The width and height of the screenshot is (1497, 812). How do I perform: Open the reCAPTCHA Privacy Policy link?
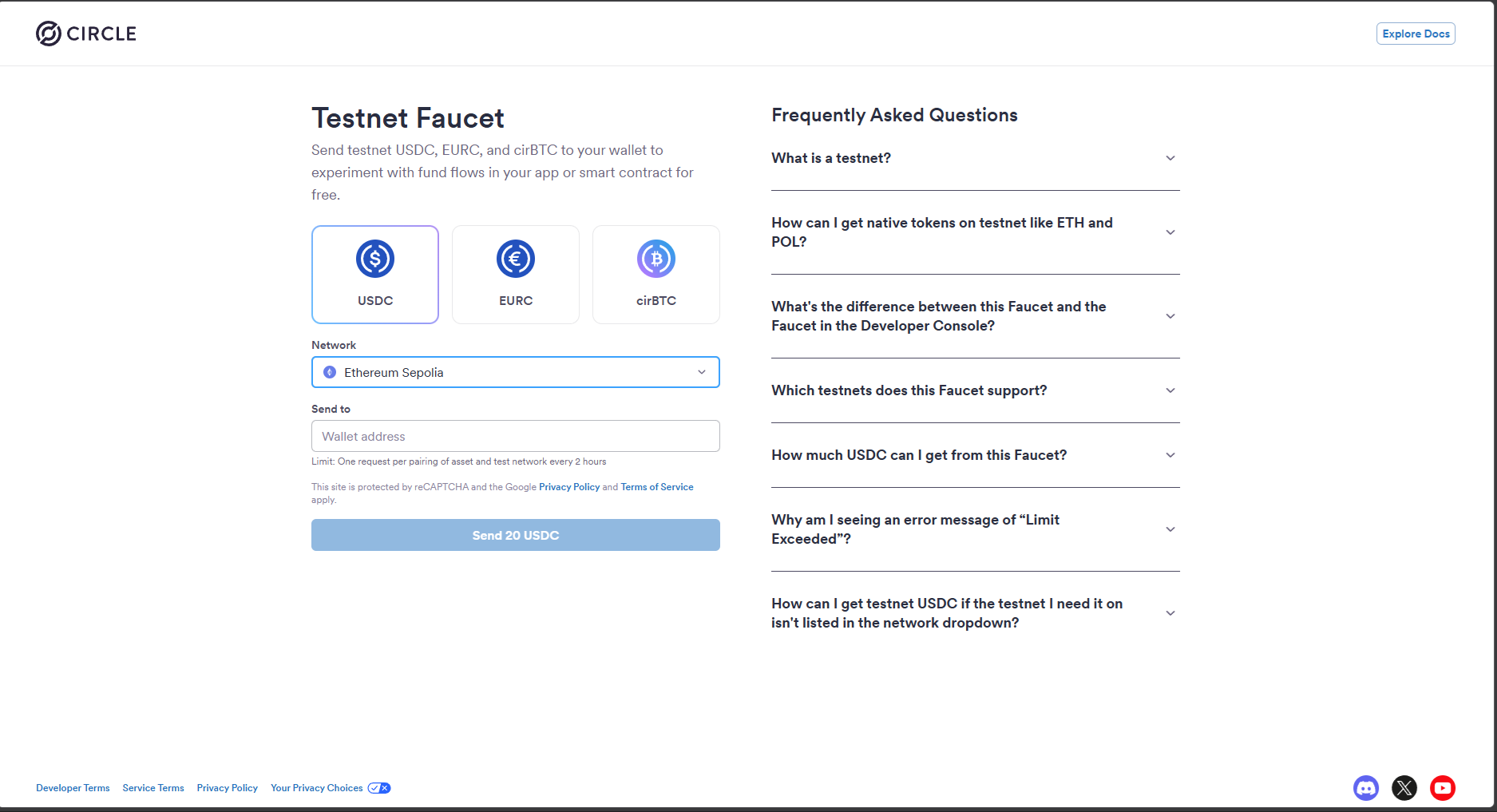(x=569, y=487)
